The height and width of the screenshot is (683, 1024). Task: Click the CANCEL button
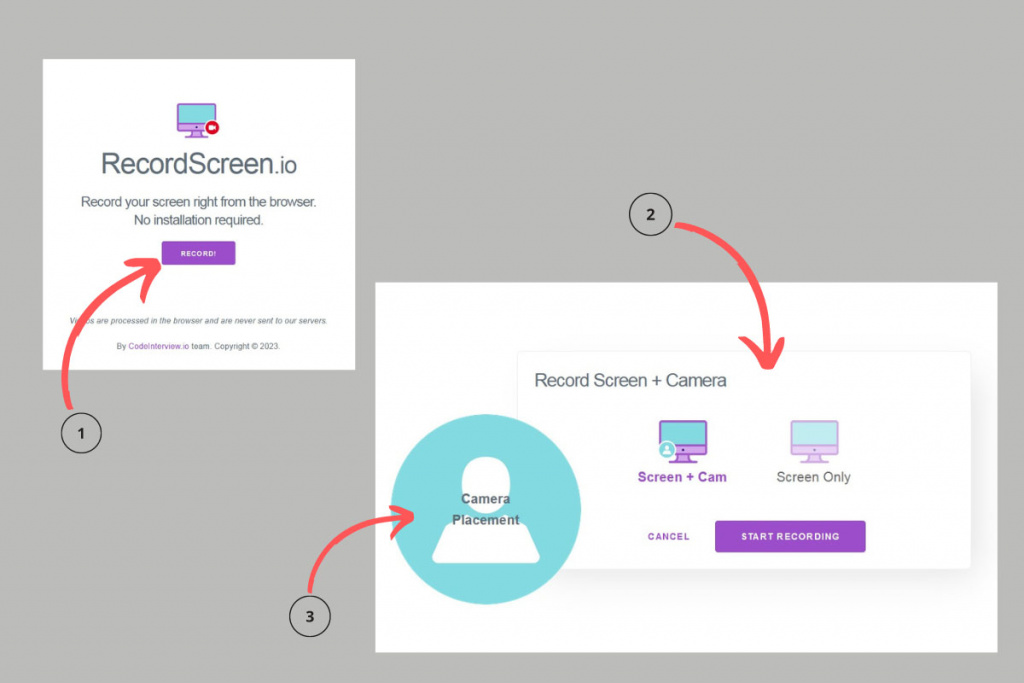pyautogui.click(x=668, y=537)
